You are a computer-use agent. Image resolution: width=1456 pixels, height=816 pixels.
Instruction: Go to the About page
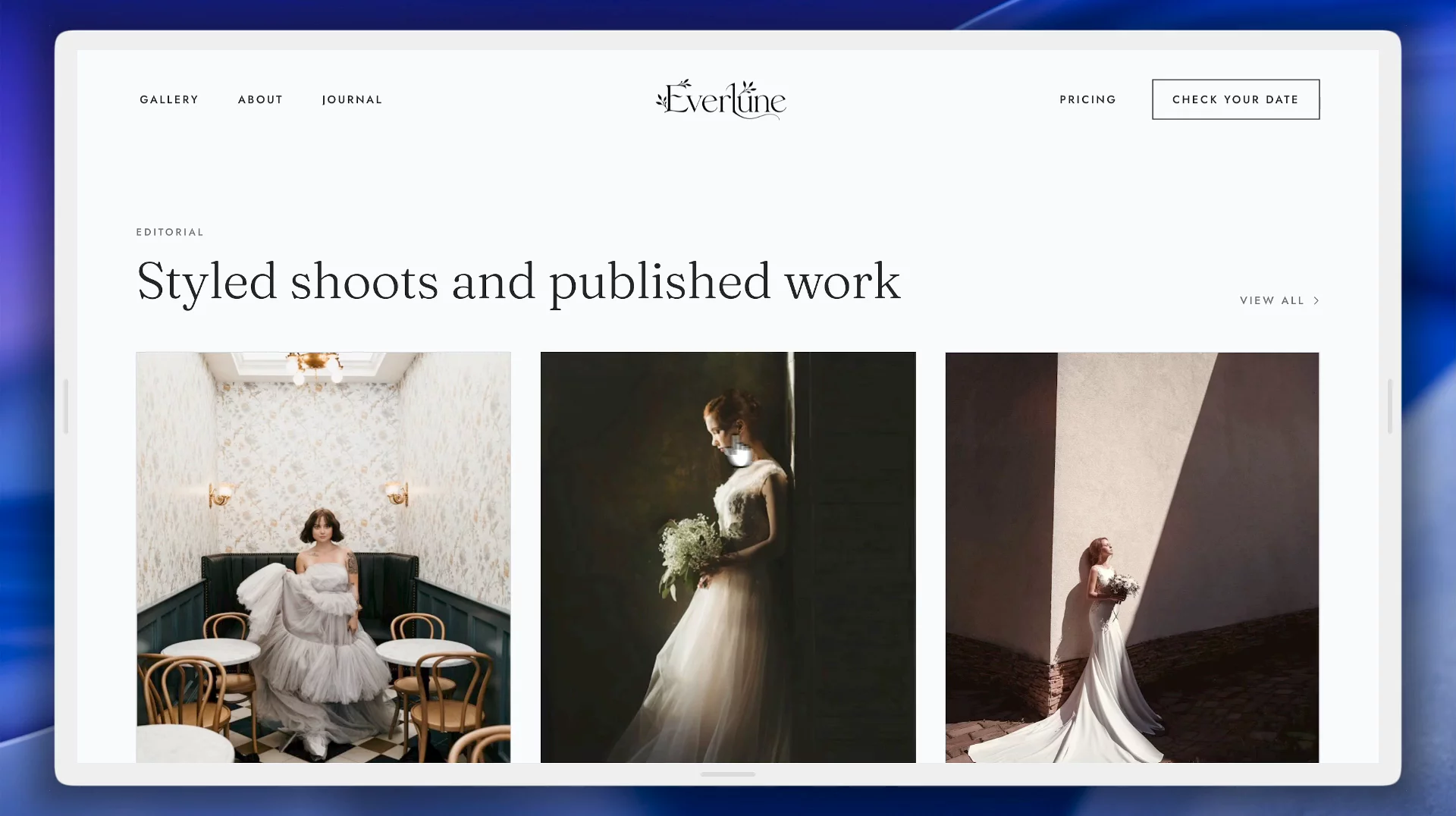(x=260, y=99)
